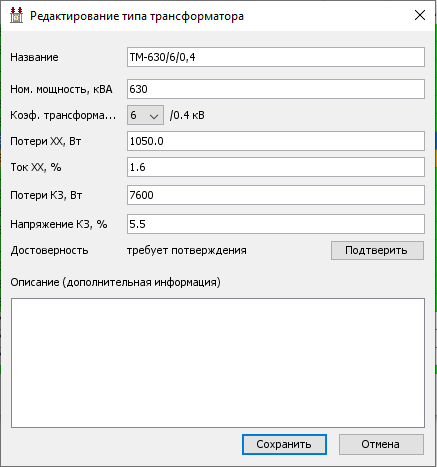Select the Ток ХХ field showing 1.6
The image size is (437, 467).
276,167
